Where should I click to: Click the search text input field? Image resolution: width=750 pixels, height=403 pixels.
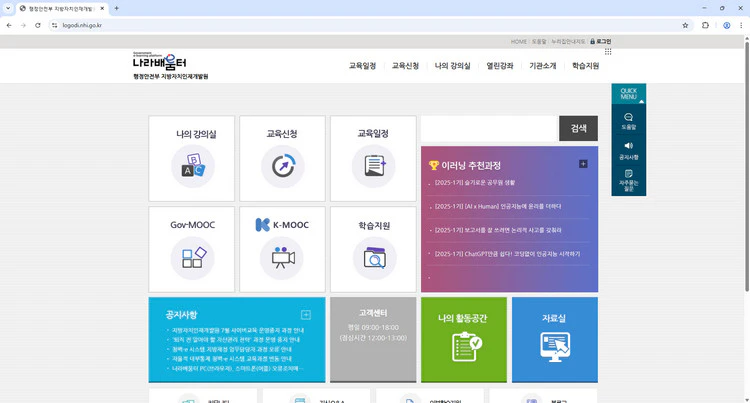click(488, 128)
